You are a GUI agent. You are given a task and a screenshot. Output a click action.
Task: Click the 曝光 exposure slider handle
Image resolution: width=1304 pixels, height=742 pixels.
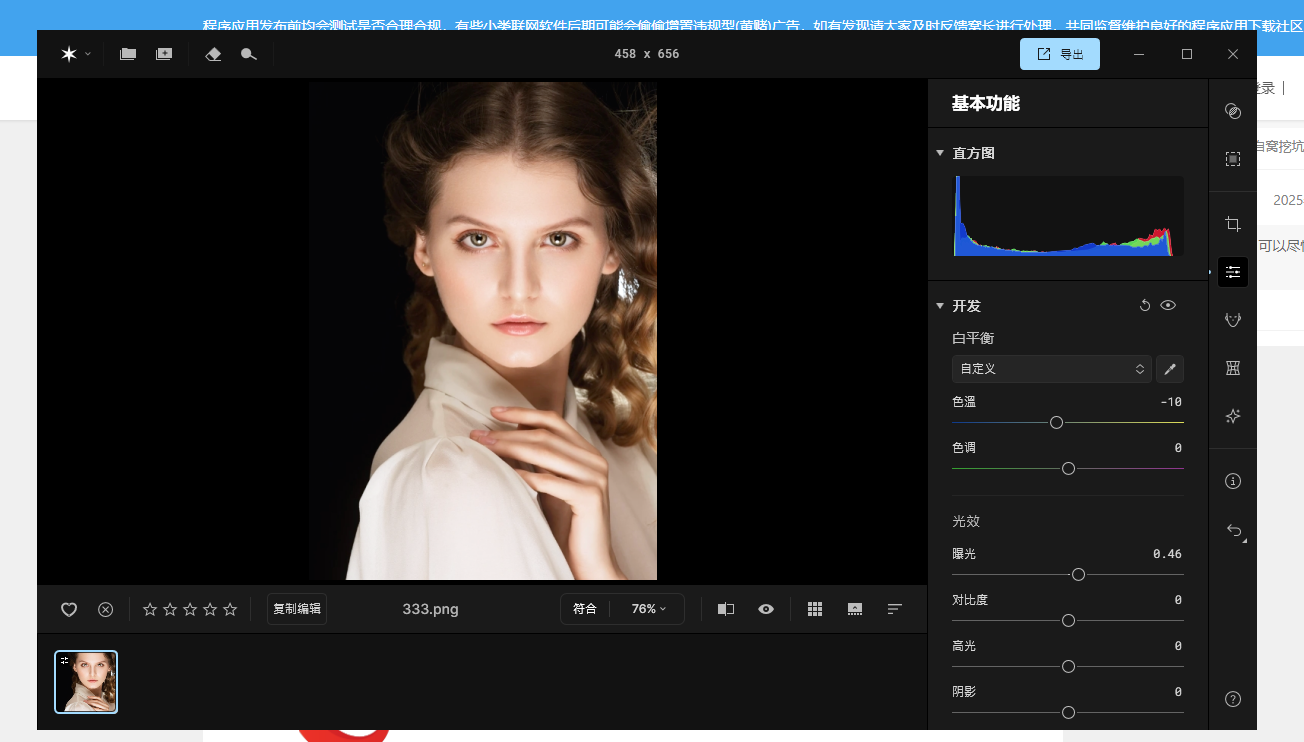pyautogui.click(x=1078, y=575)
